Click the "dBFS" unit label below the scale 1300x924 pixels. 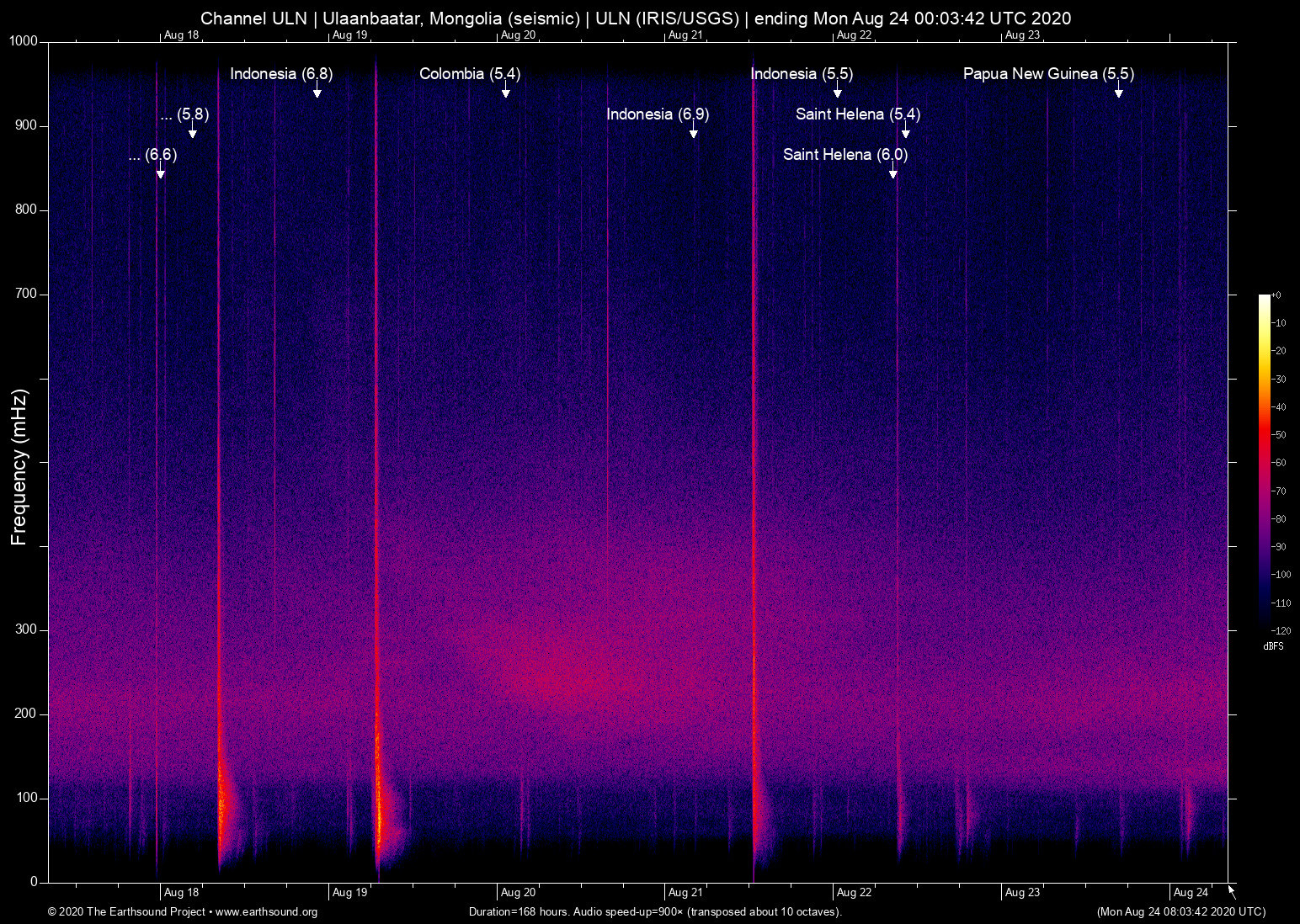click(x=1274, y=646)
